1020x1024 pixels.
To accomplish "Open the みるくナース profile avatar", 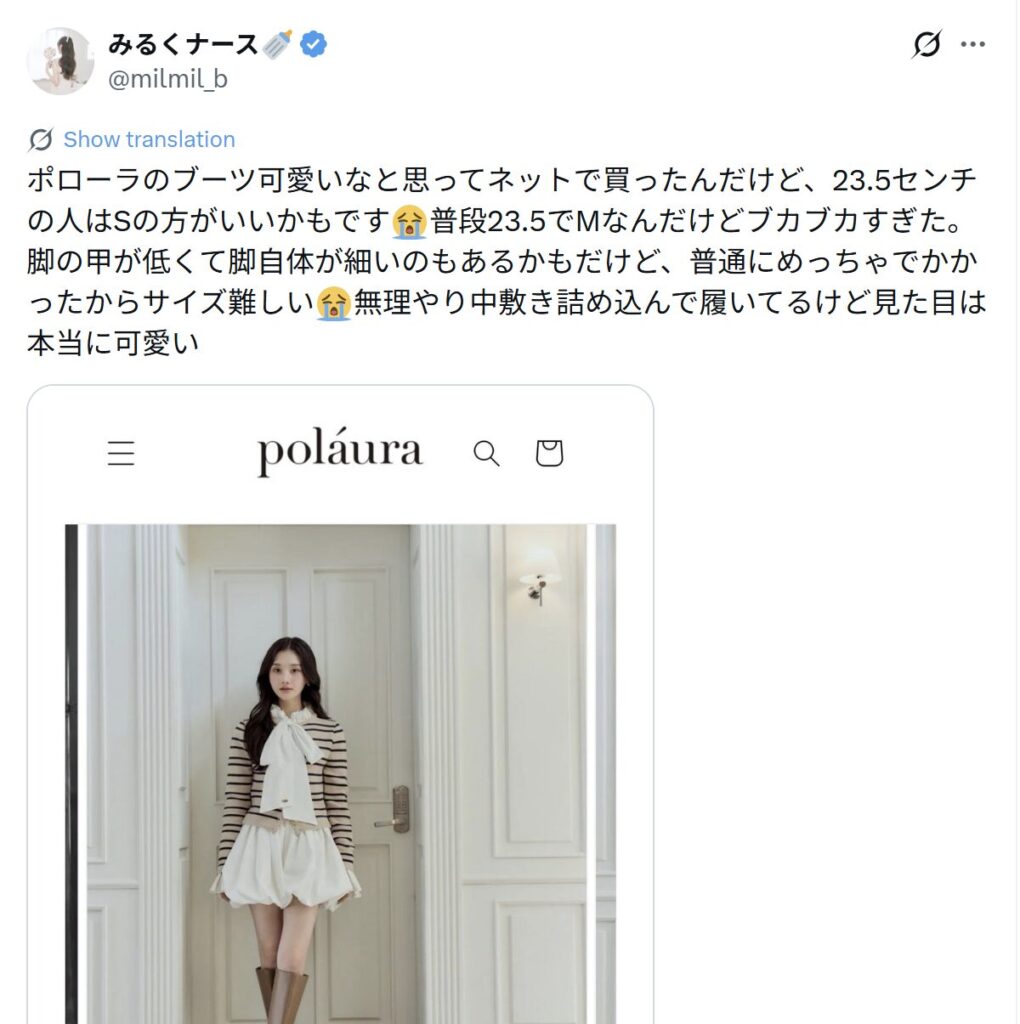I will pos(60,61).
